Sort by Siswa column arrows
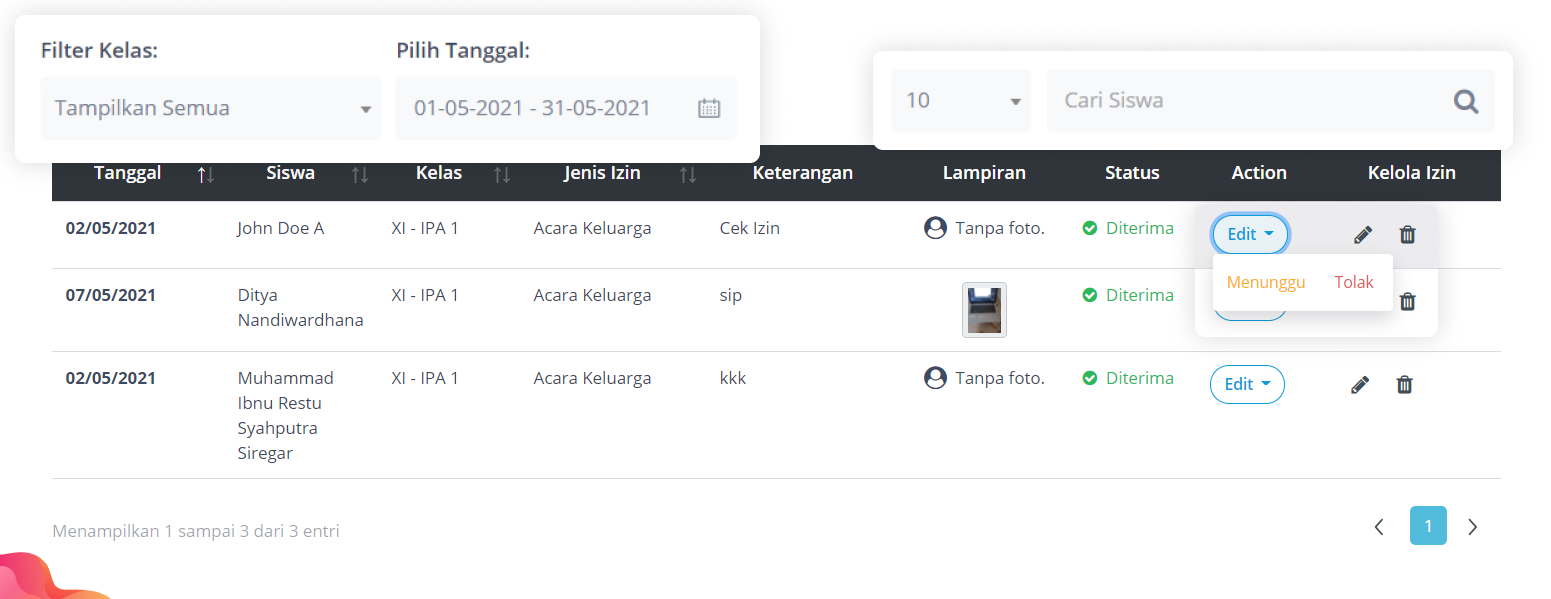This screenshot has height=599, width=1551. pyautogui.click(x=360, y=175)
